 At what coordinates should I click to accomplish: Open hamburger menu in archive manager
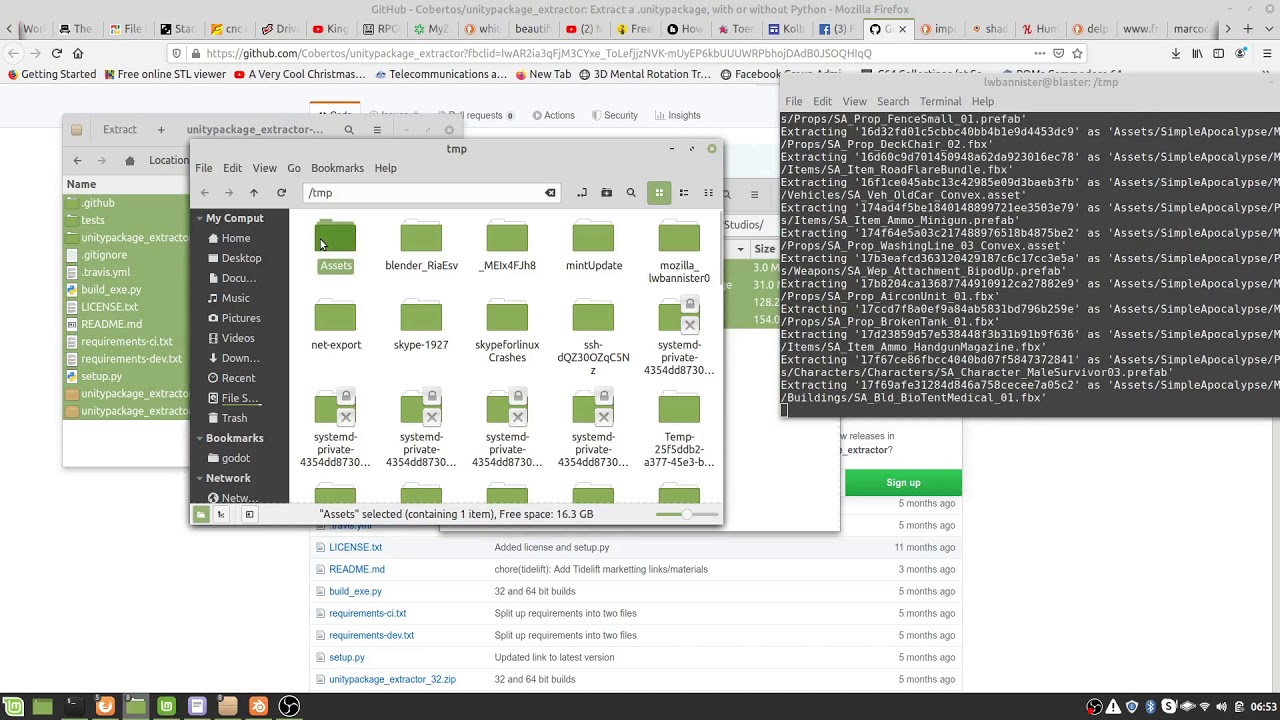(x=377, y=129)
